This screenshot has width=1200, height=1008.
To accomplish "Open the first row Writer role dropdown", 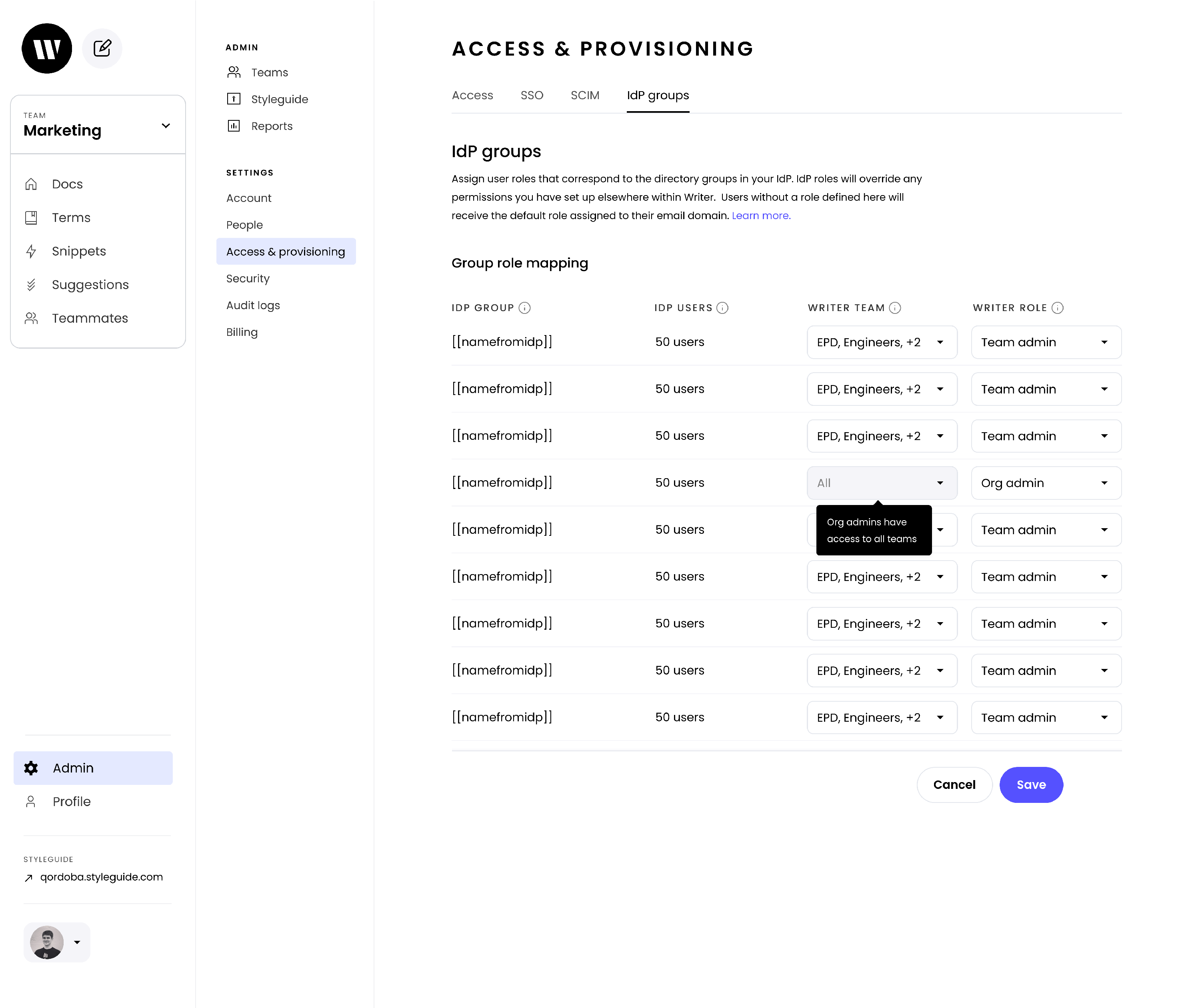I will click(1046, 342).
